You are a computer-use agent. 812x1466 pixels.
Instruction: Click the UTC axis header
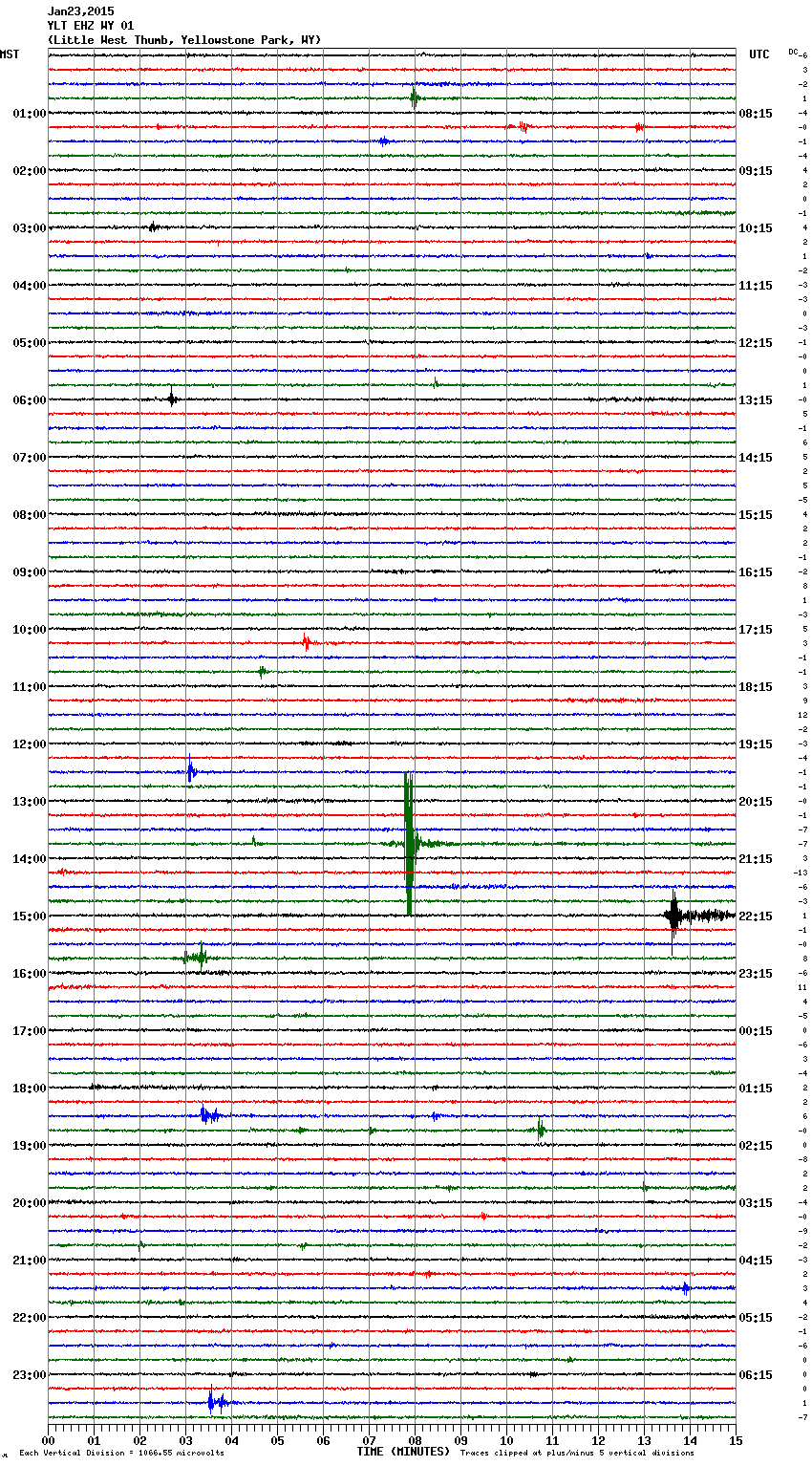[x=759, y=54]
